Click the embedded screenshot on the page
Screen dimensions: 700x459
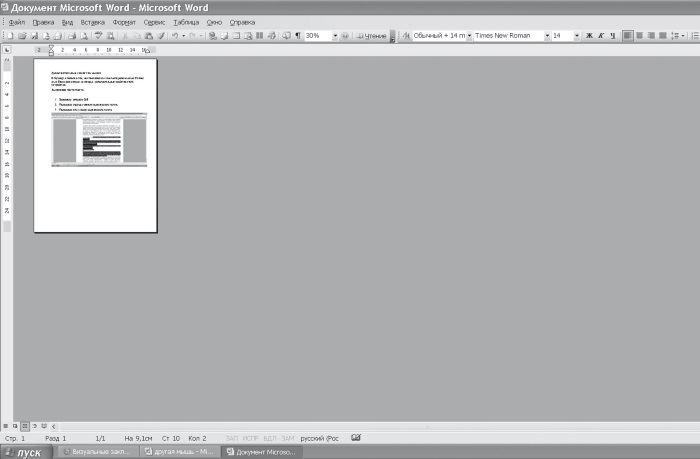(99, 139)
